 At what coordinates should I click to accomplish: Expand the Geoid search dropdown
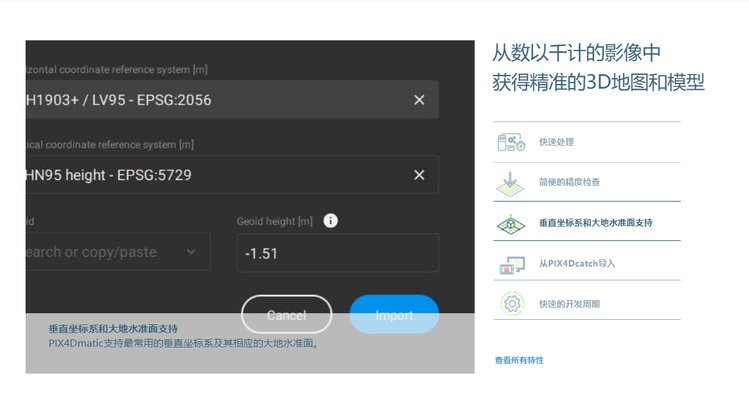coord(191,252)
